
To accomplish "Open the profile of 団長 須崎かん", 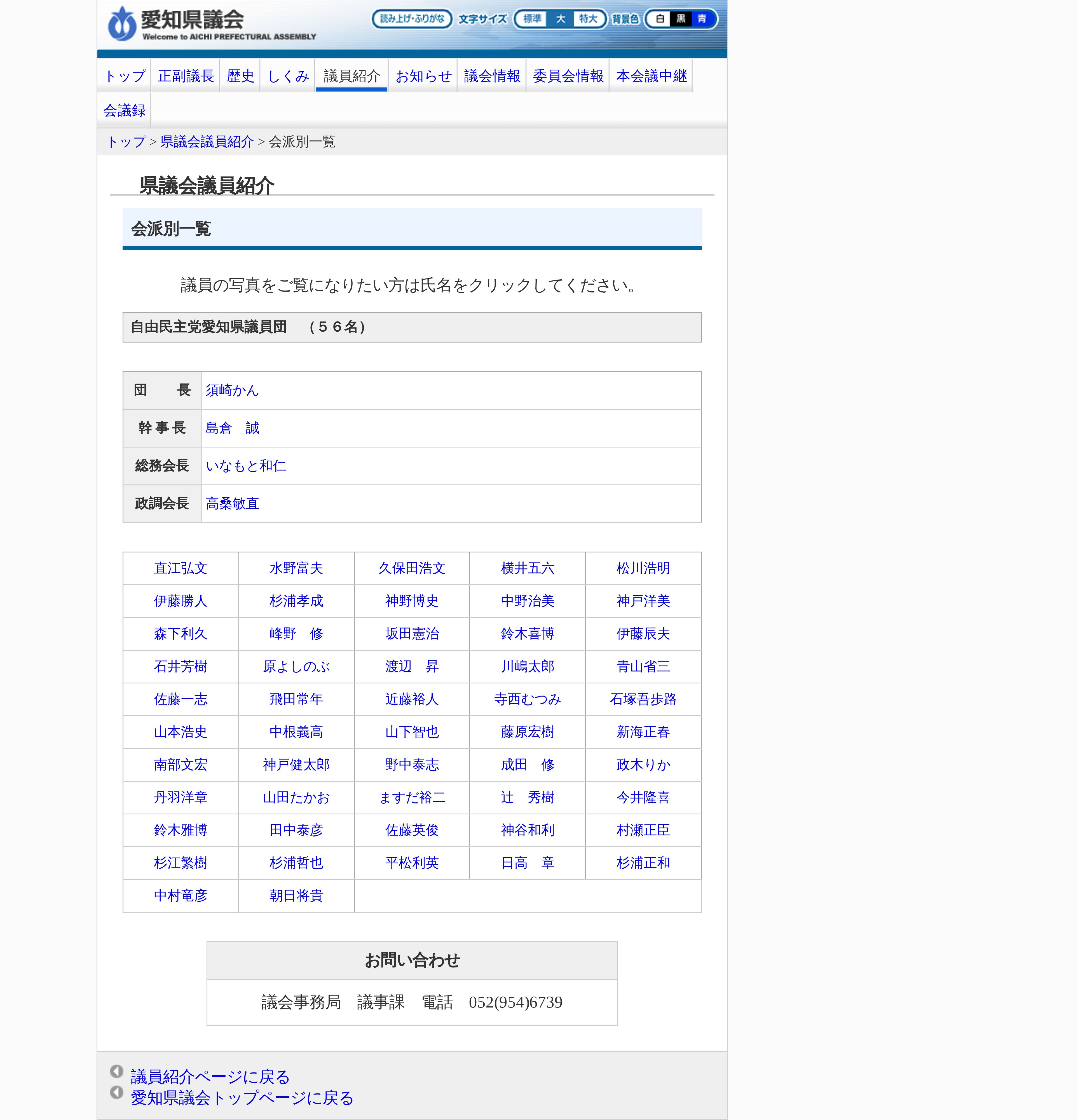I will tap(232, 390).
